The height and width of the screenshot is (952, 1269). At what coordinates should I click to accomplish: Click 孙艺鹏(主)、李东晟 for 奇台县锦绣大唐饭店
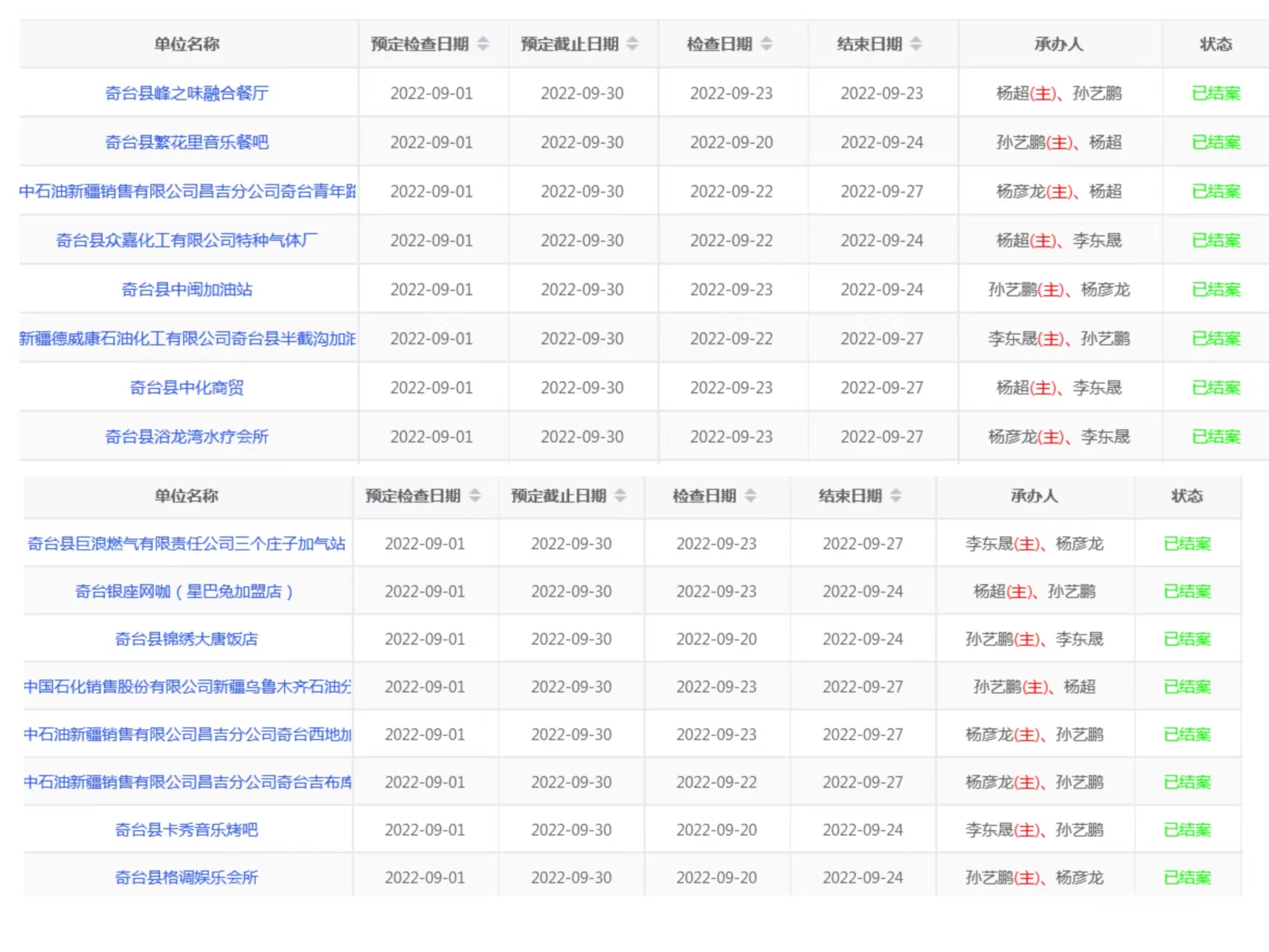(1035, 639)
